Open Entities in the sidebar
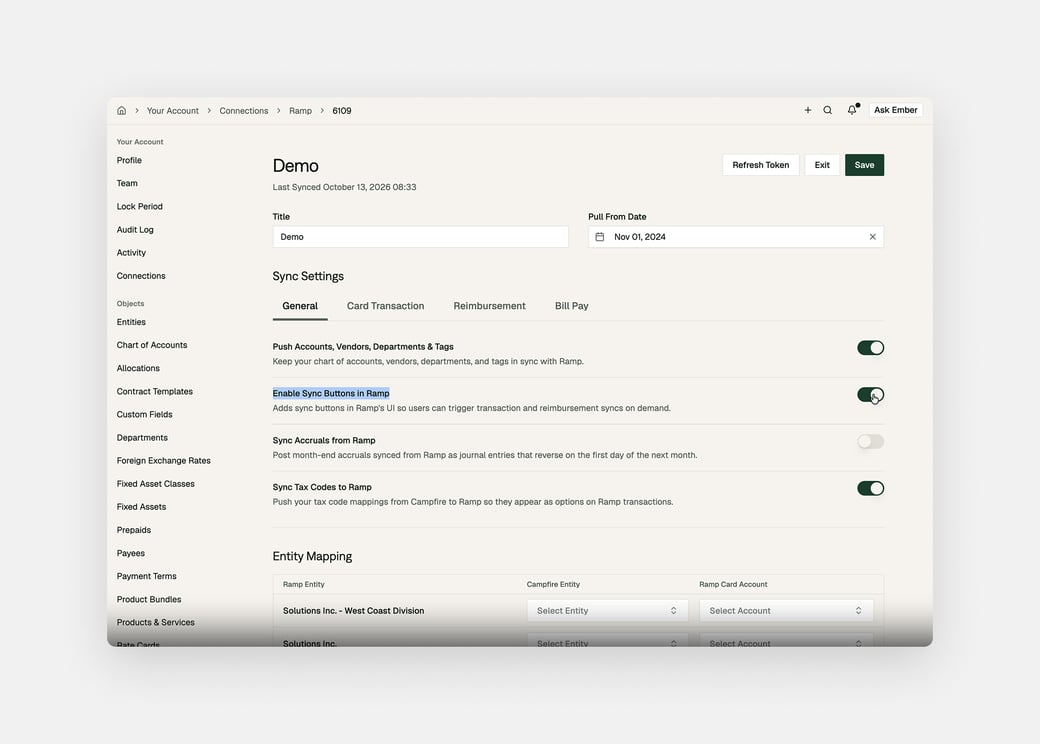This screenshot has width=1040, height=744. 131,322
